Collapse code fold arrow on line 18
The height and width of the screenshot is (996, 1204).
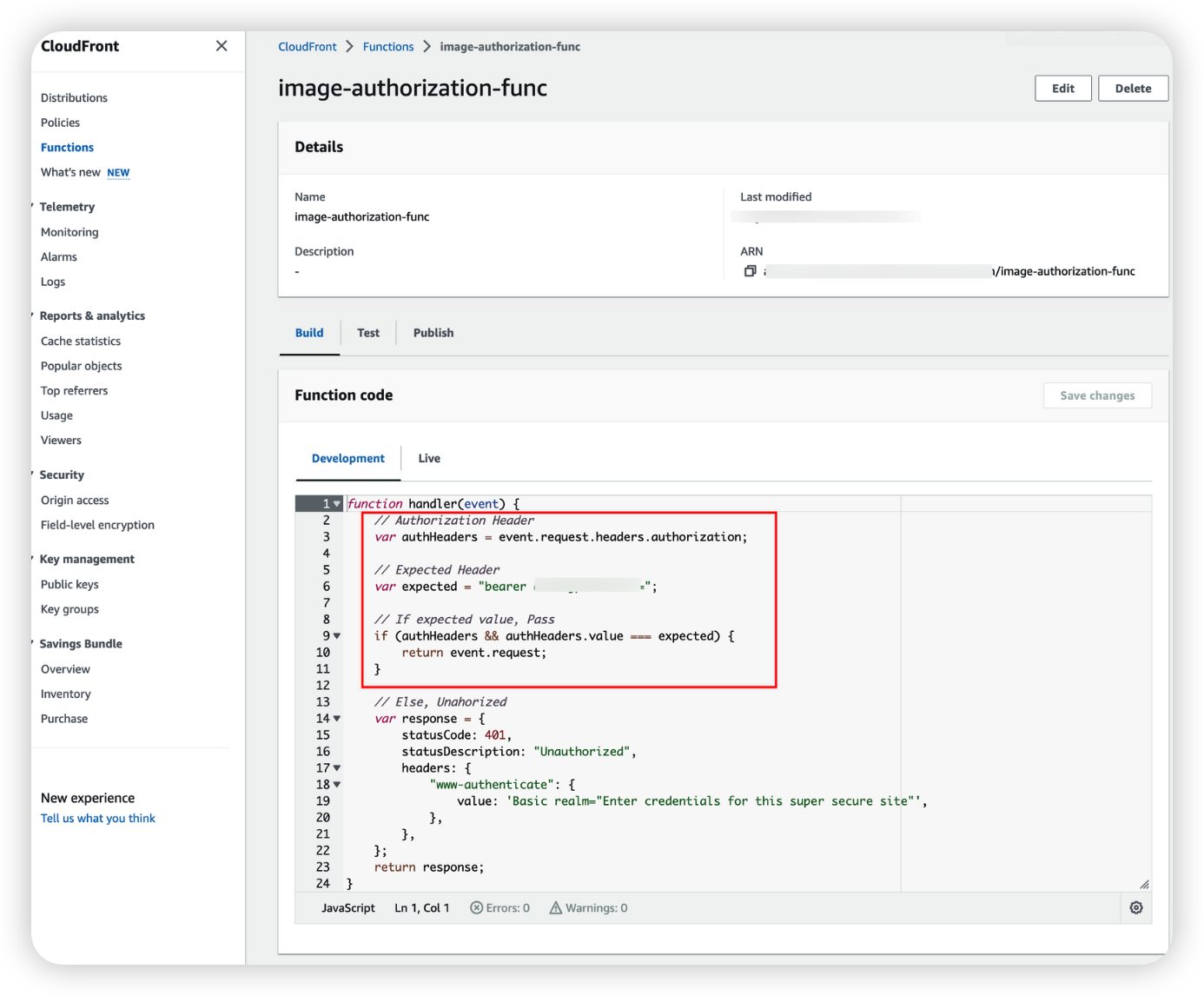tap(337, 785)
